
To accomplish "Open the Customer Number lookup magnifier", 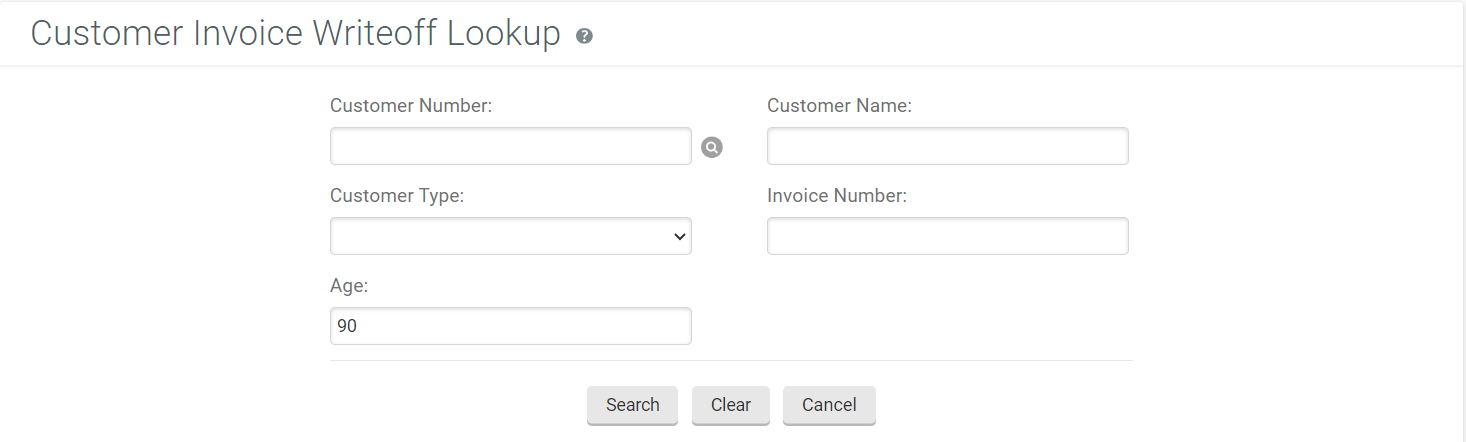I will (x=711, y=147).
